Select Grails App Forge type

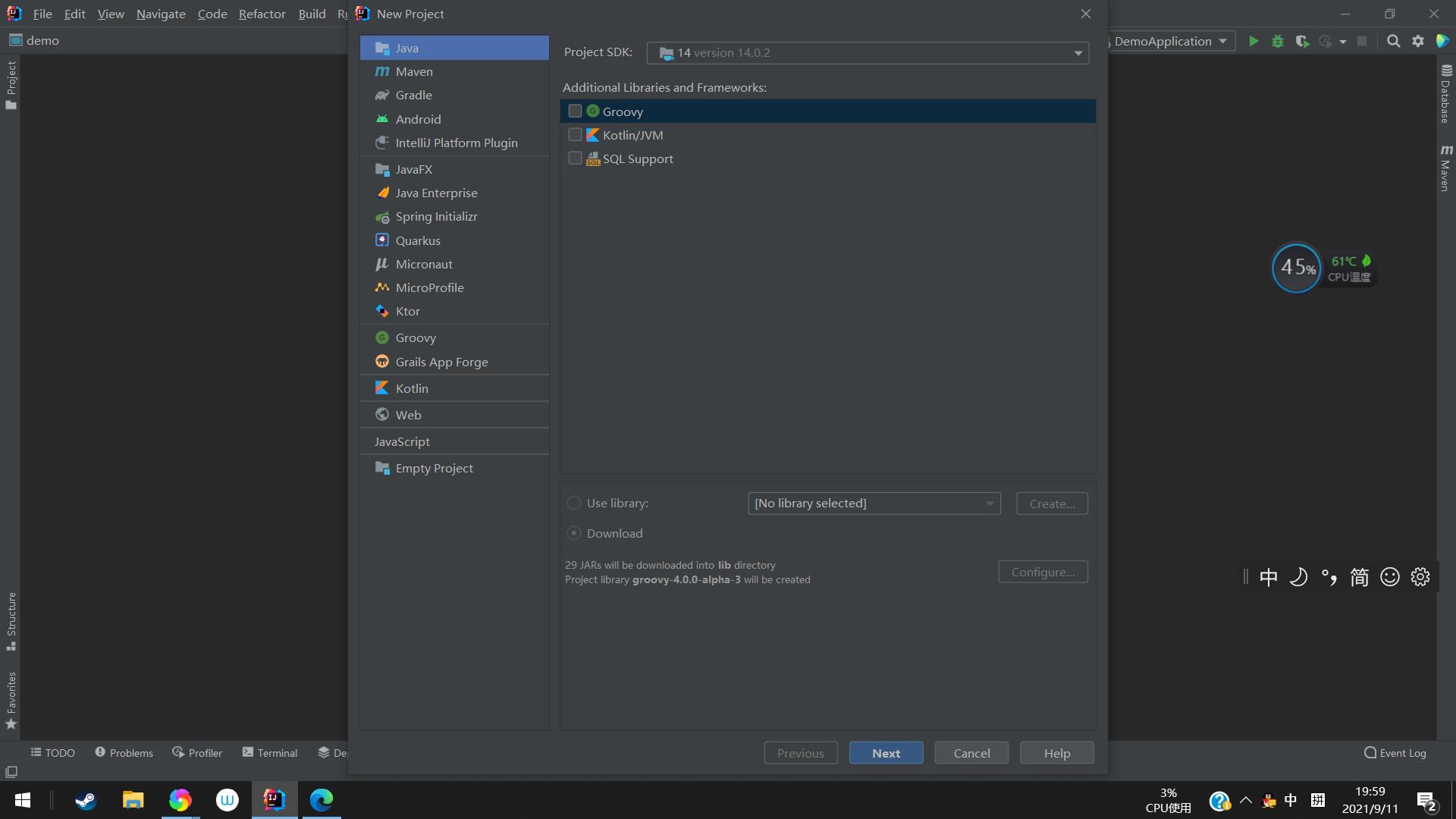[x=454, y=362]
